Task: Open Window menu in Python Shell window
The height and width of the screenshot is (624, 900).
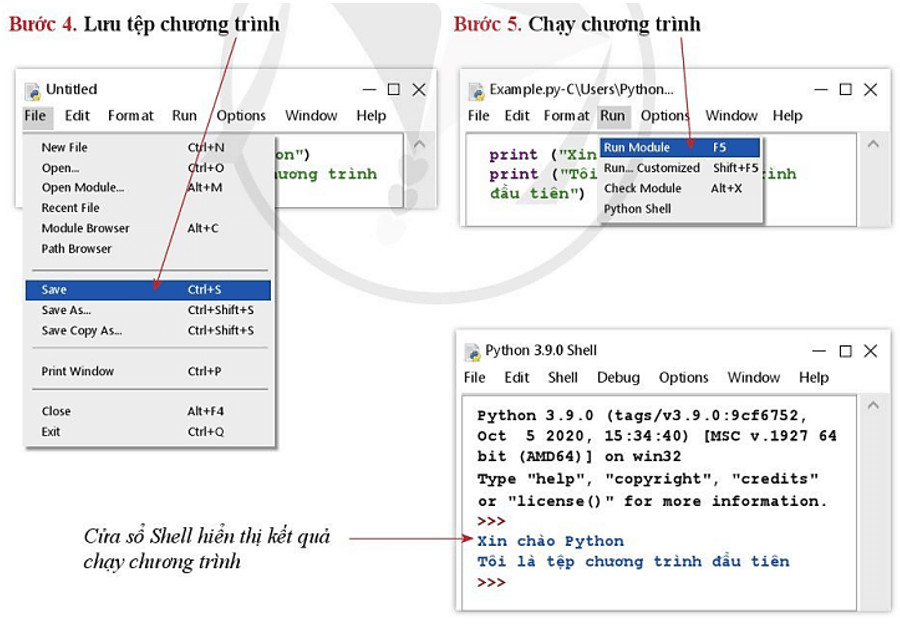Action: [754, 377]
